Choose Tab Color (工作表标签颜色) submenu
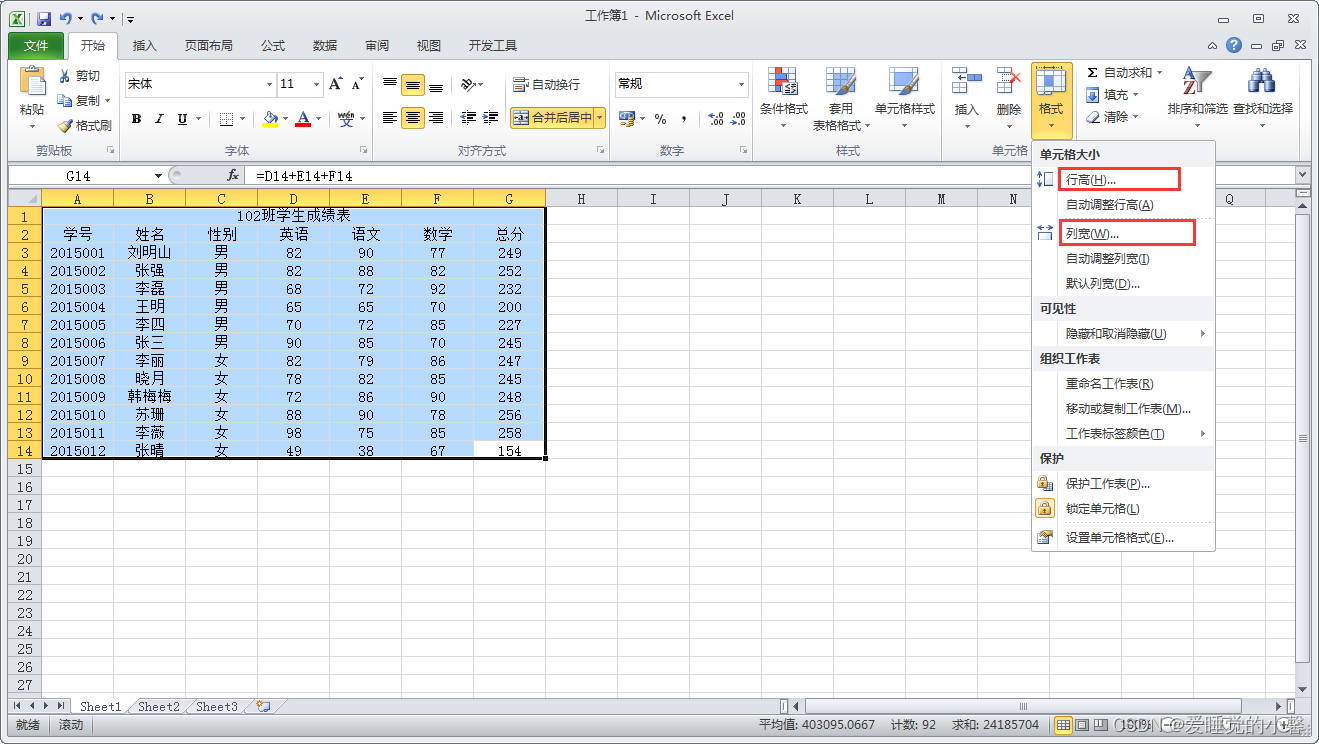1319x744 pixels. pyautogui.click(x=1123, y=434)
